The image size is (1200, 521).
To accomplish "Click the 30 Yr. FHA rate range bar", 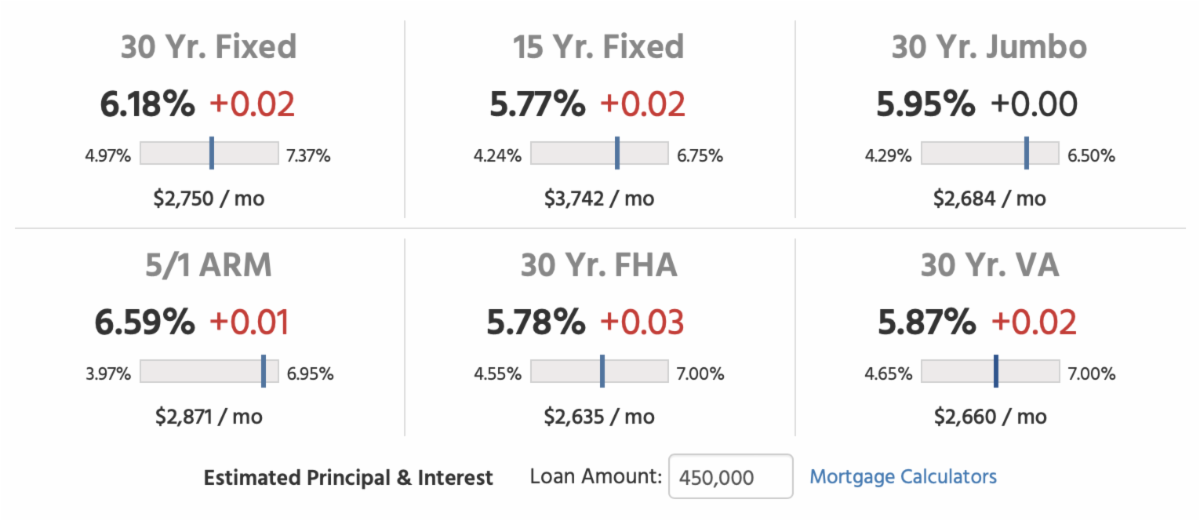I will coord(599,372).
